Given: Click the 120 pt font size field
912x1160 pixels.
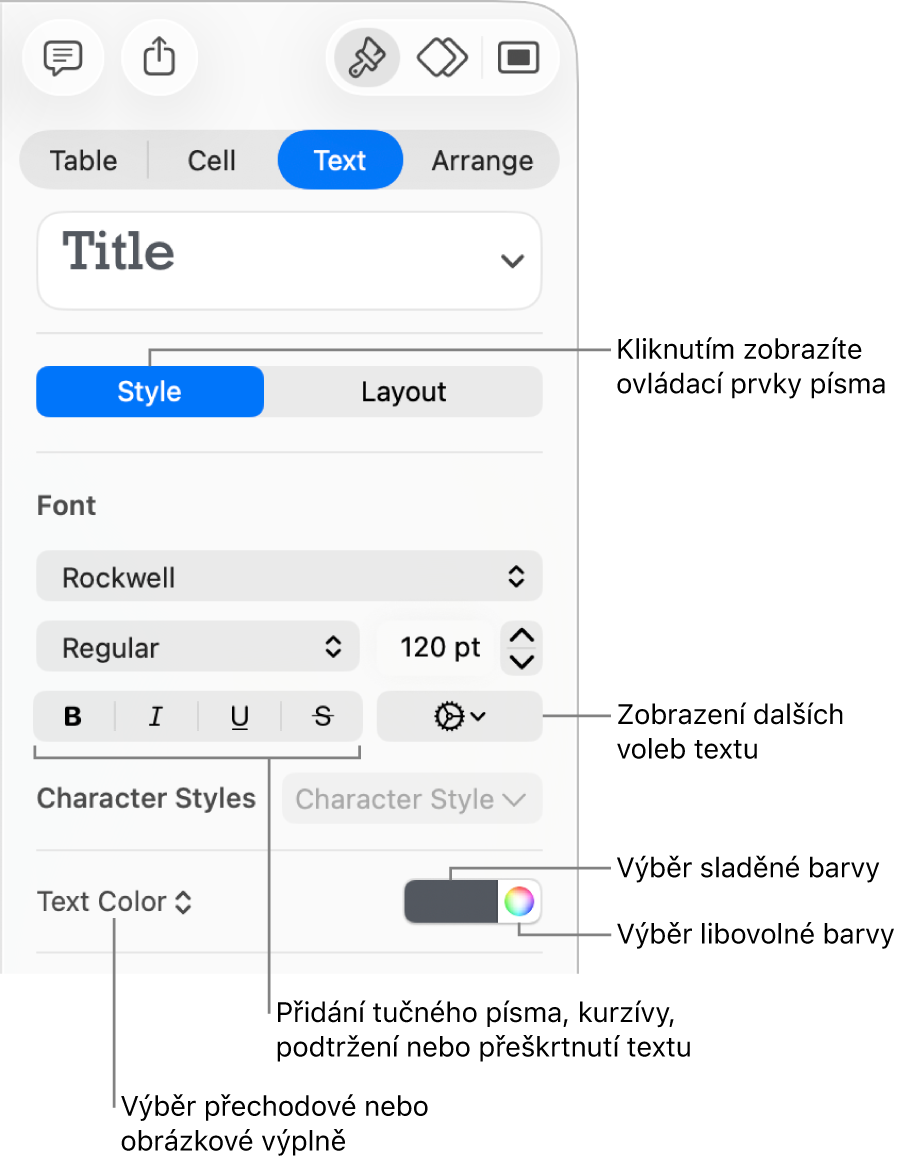Looking at the screenshot, I should point(438,647).
